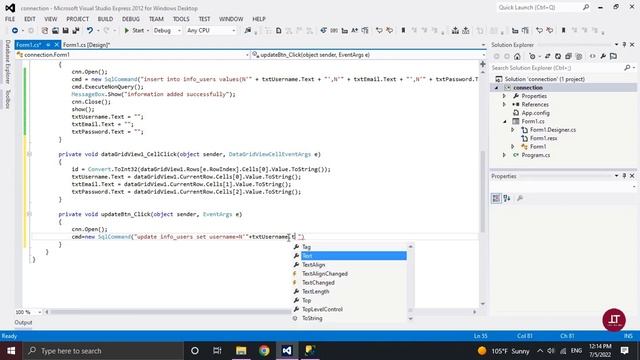Open the BUILD menu
Viewport: 640px width, 360px height.
[x=105, y=19]
